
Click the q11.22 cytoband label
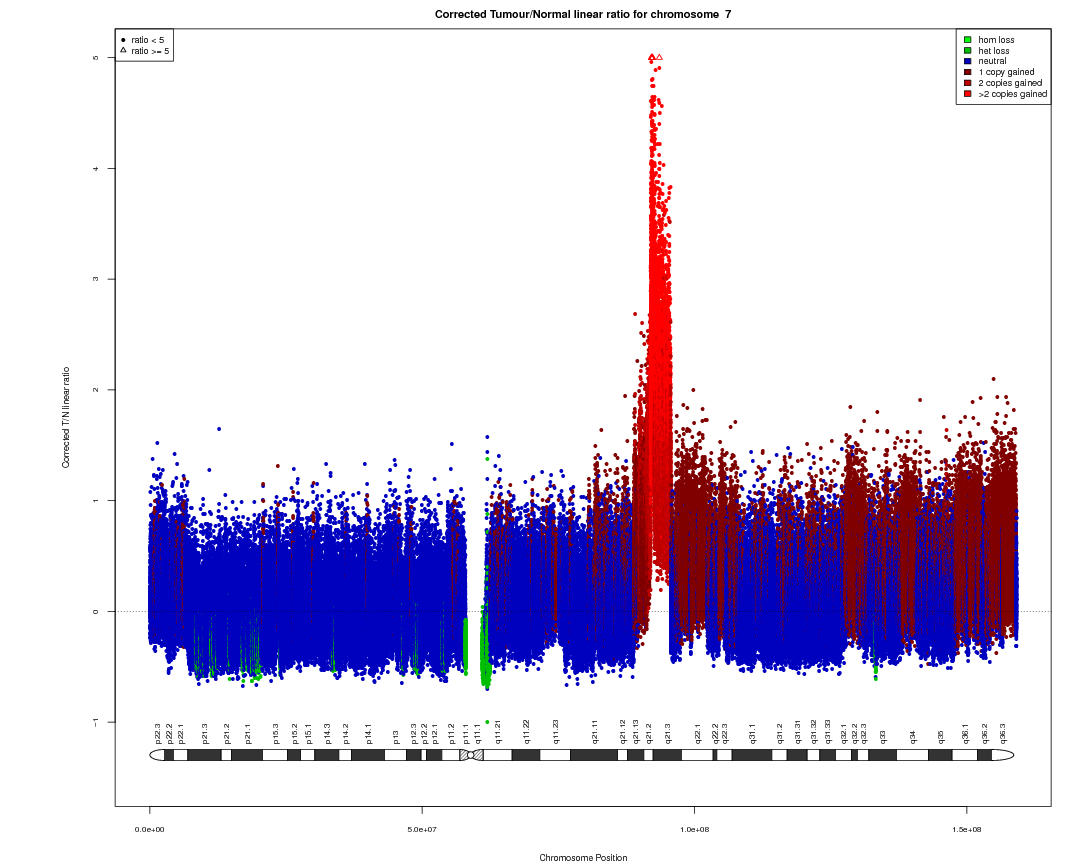526,732
